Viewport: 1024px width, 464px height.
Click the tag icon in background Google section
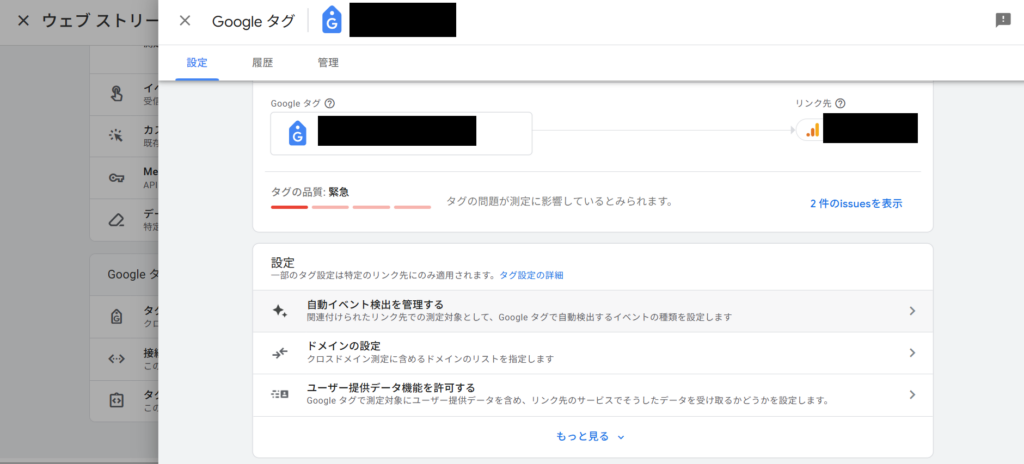pyautogui.click(x=116, y=316)
